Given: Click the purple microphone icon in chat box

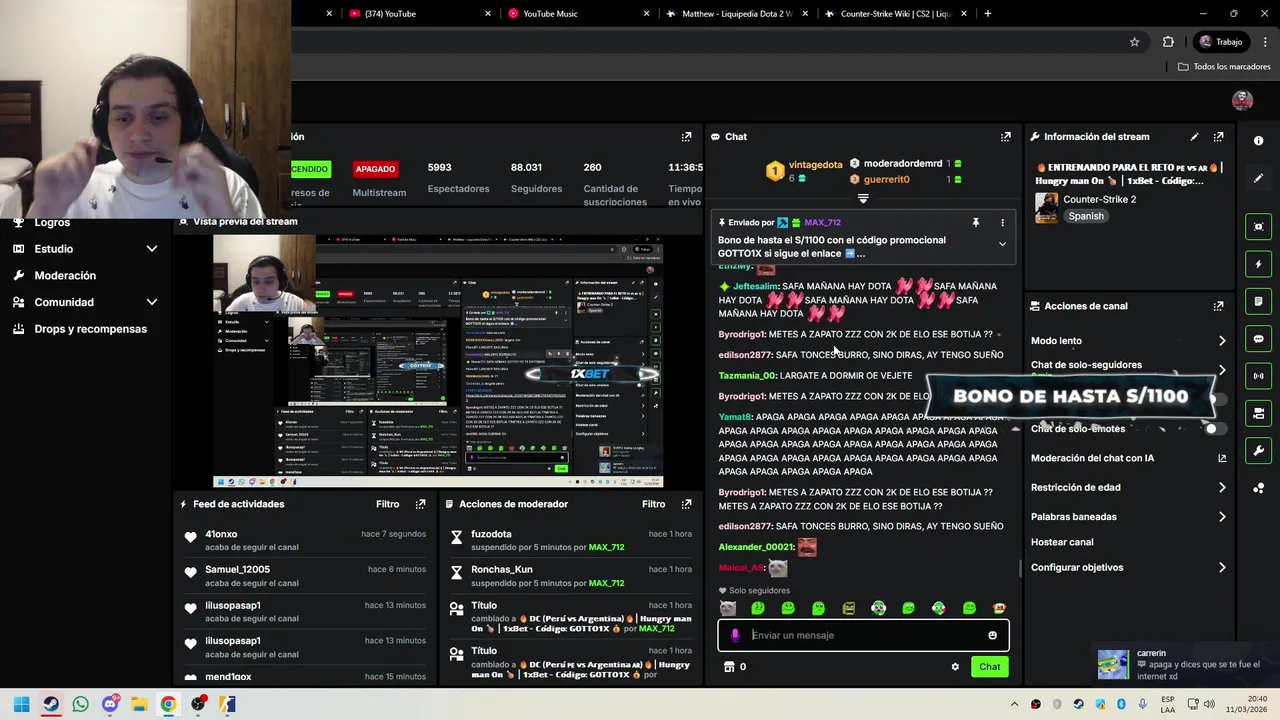Looking at the screenshot, I should [735, 635].
